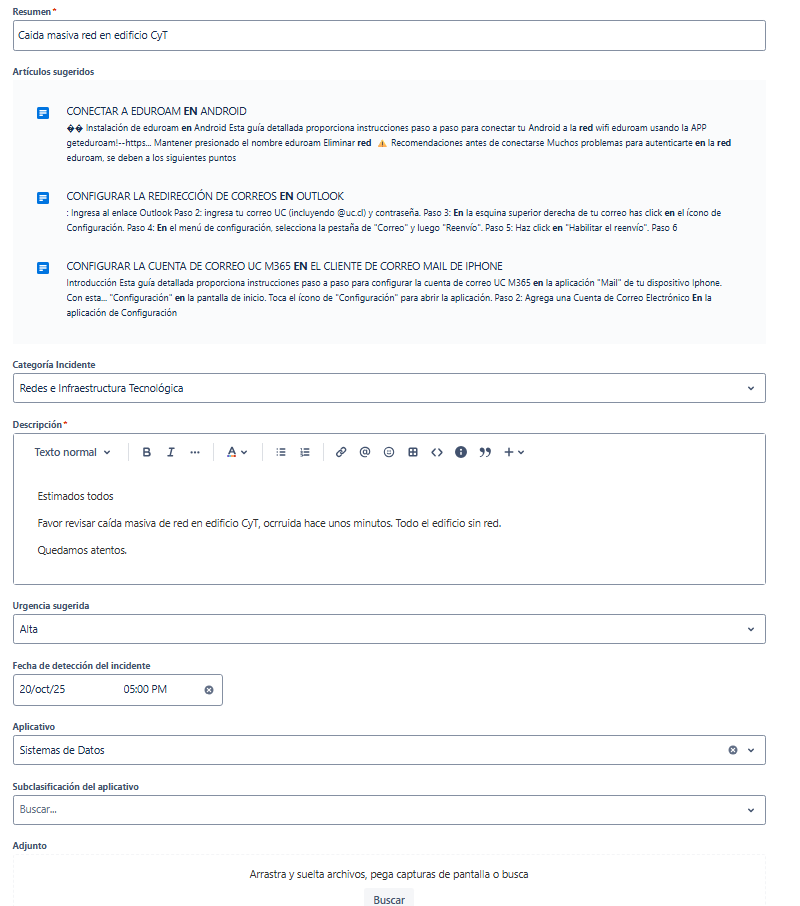Toggle italic formatting in description editor
The width and height of the screenshot is (800, 906).
(171, 452)
